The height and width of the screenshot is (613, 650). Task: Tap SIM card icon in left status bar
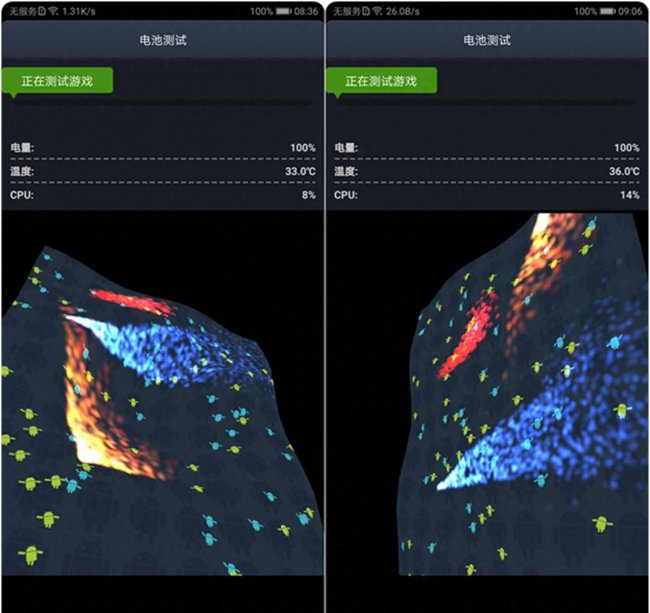click(42, 11)
